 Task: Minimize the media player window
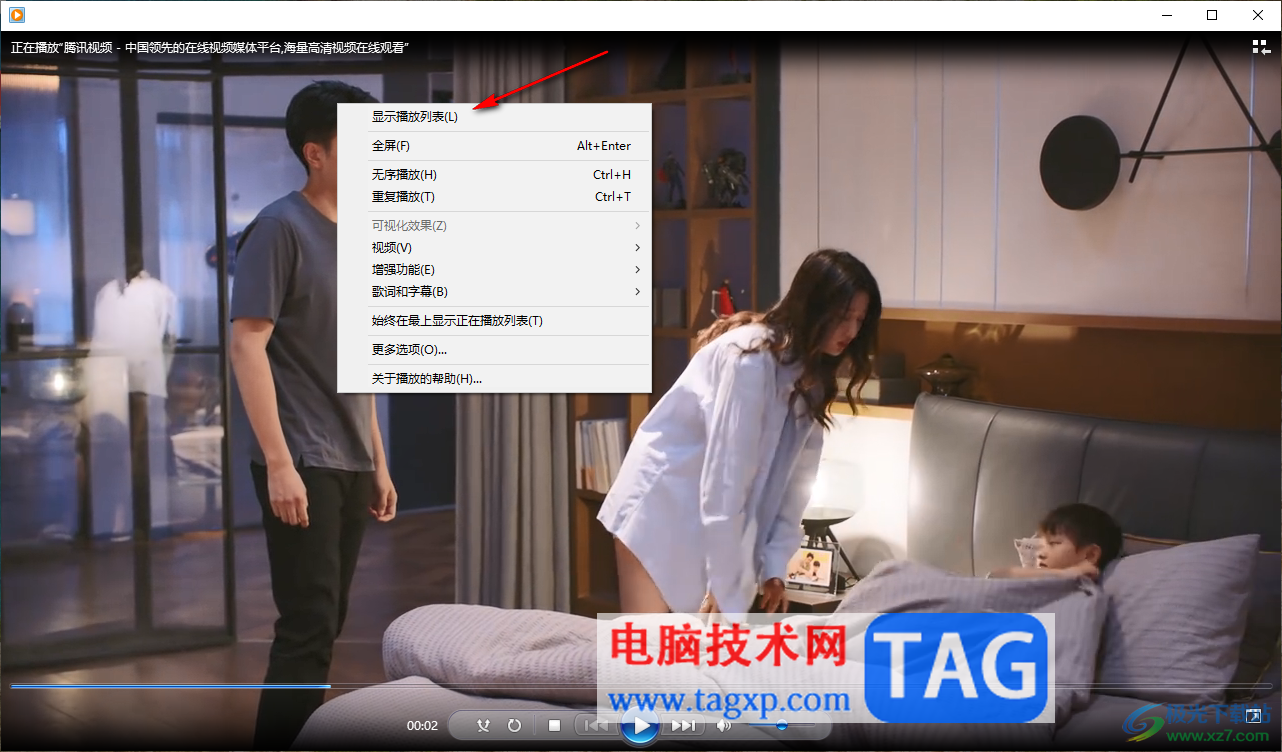point(1166,15)
